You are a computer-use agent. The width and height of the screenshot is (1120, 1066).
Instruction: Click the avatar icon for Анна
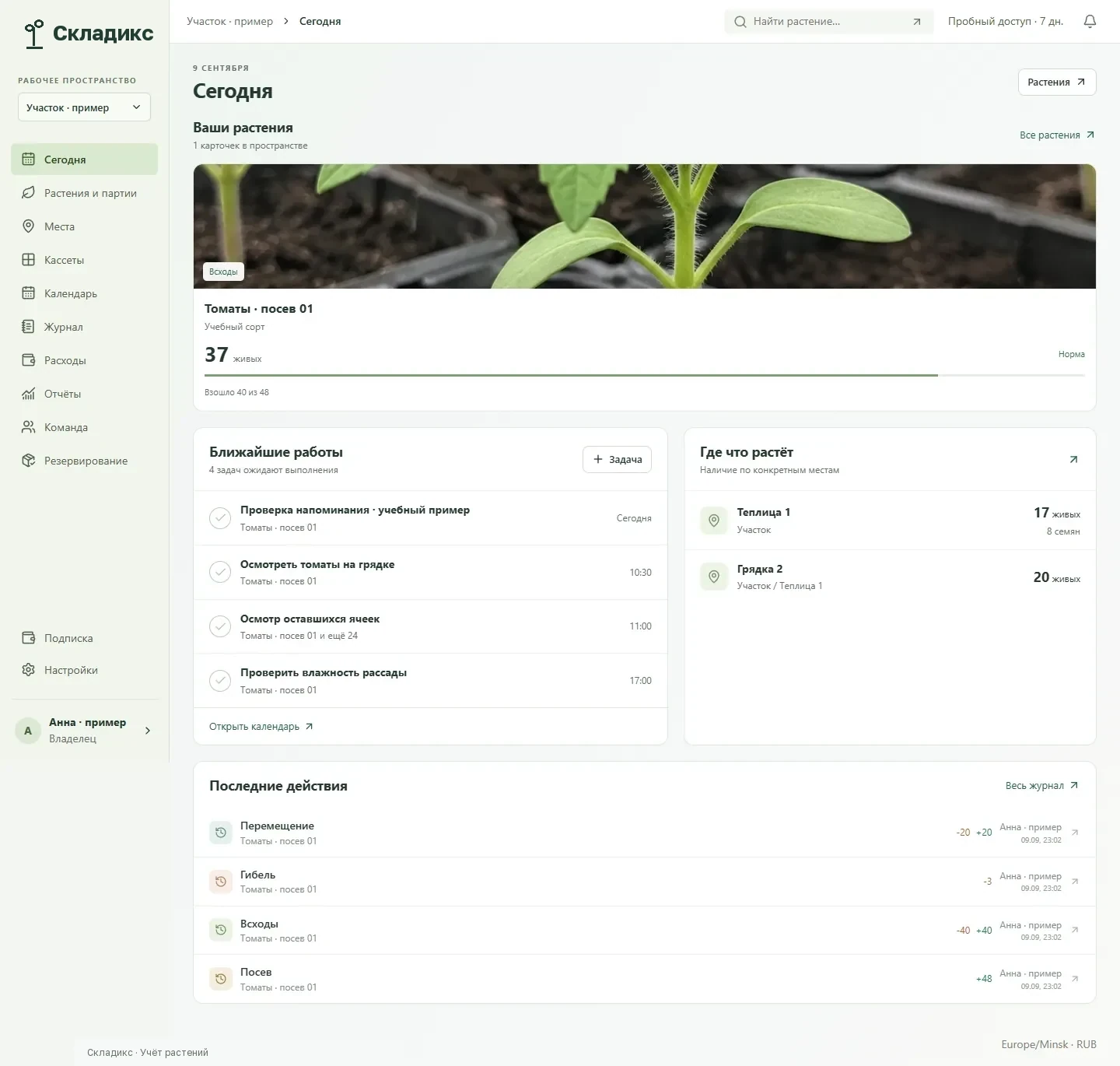click(x=28, y=731)
